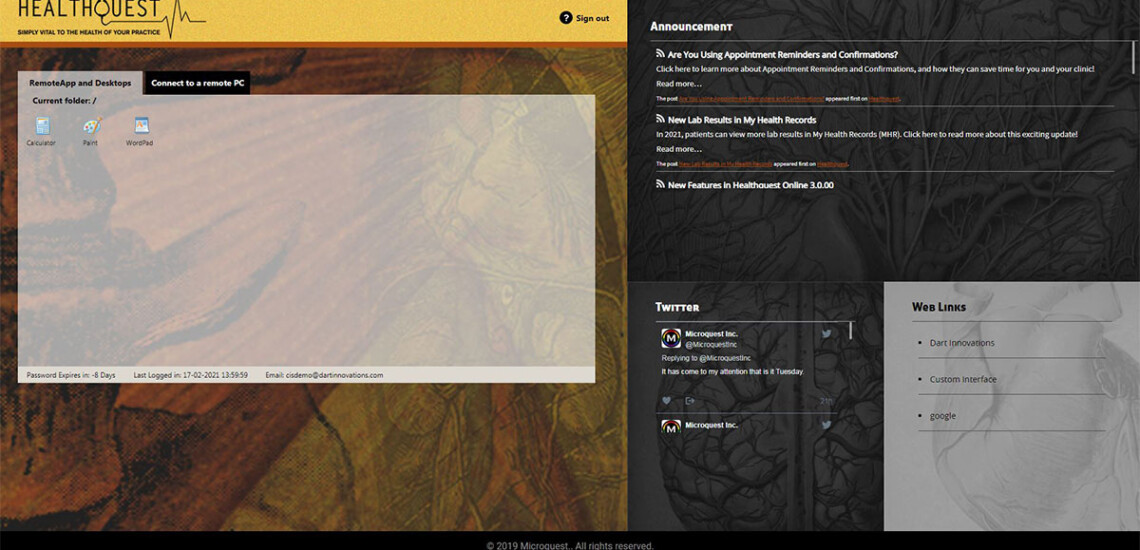Launch the Calculator remote app

pyautogui.click(x=42, y=127)
